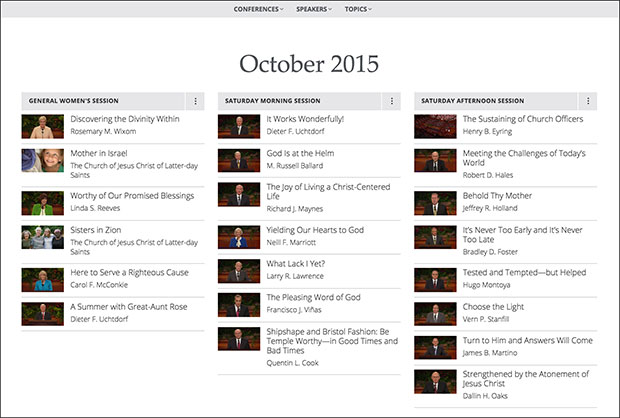Click thumbnail for Tested and Tempted—but Helped

point(435,280)
